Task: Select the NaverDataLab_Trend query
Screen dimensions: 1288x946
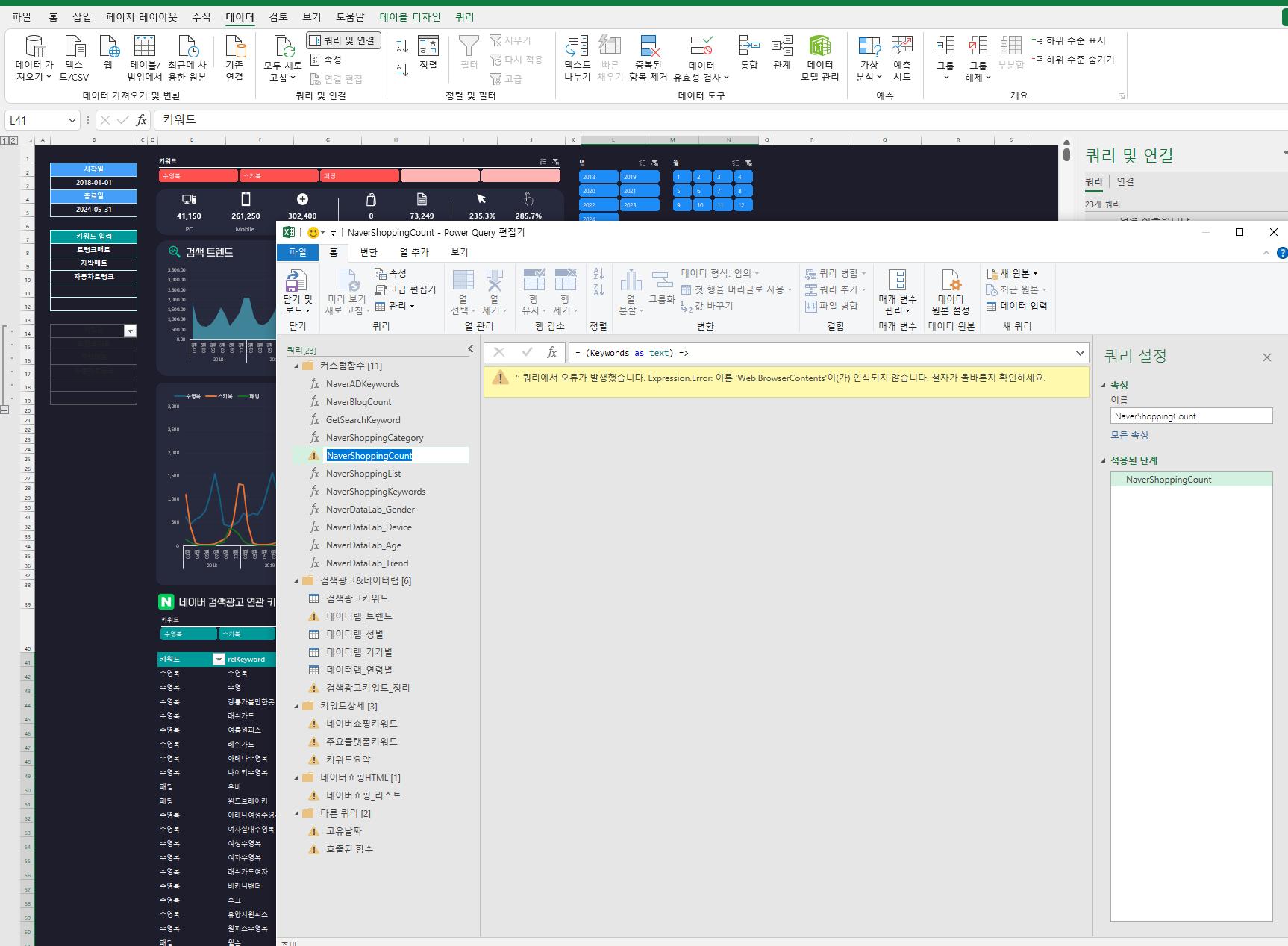Action: click(x=366, y=563)
